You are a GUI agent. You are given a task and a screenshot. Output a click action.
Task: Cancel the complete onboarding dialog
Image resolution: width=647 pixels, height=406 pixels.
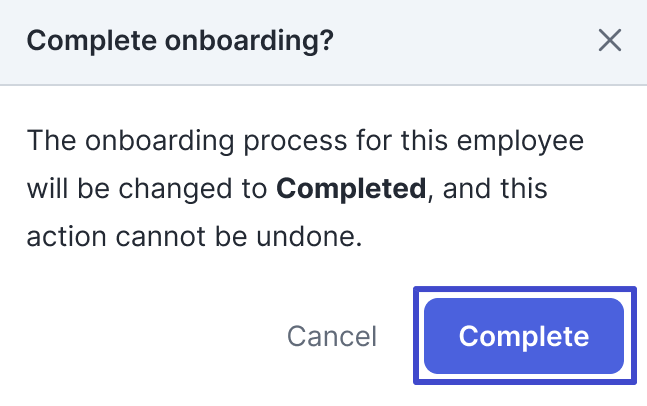click(x=332, y=337)
